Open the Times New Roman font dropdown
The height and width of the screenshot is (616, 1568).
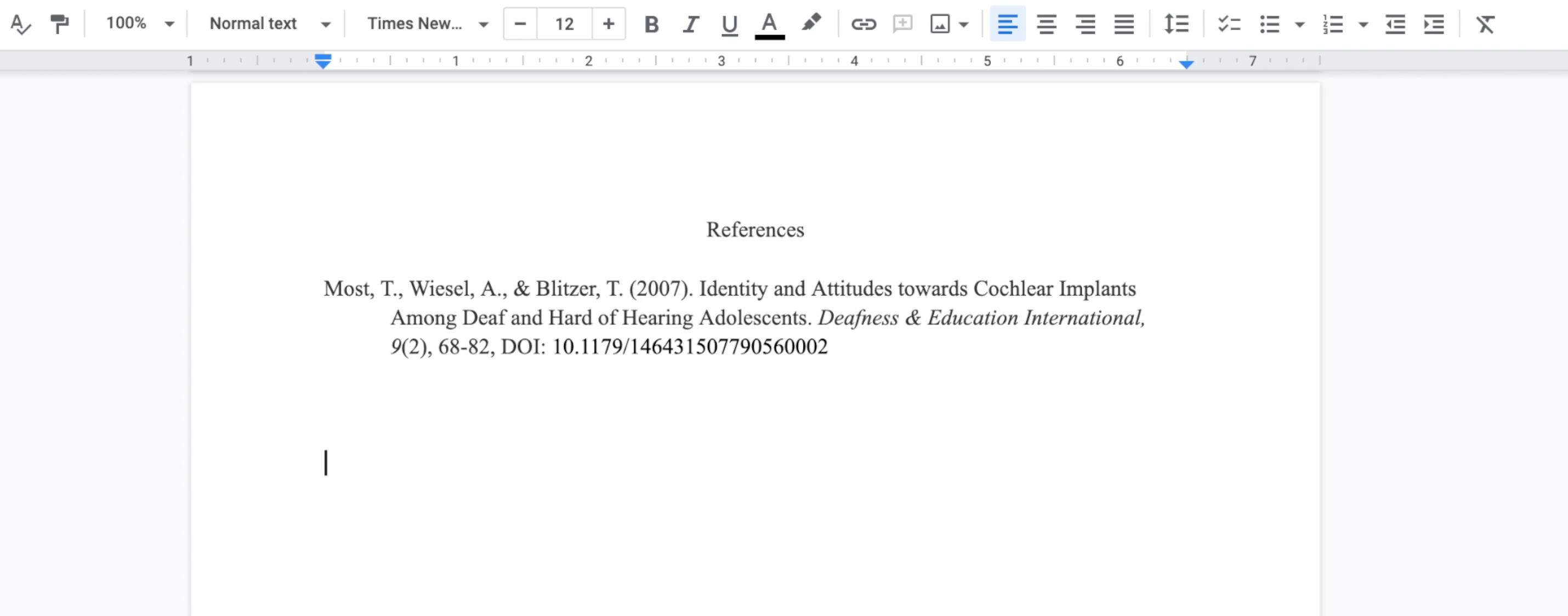[427, 24]
